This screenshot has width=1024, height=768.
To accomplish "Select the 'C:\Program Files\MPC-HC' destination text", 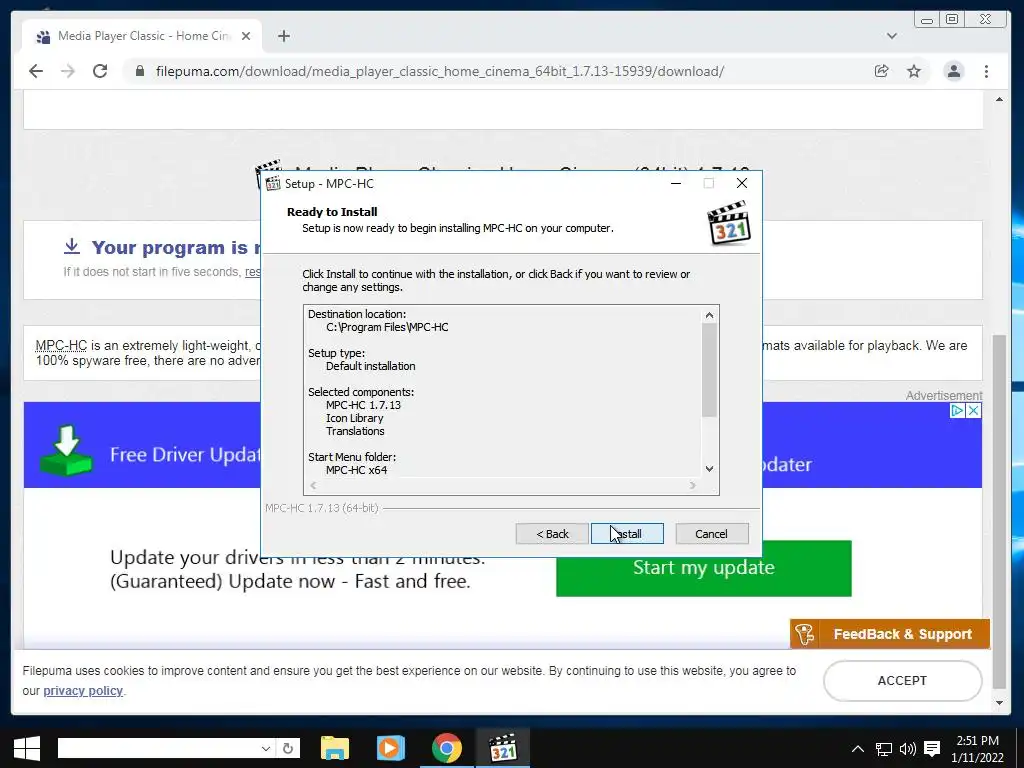I will 387,327.
